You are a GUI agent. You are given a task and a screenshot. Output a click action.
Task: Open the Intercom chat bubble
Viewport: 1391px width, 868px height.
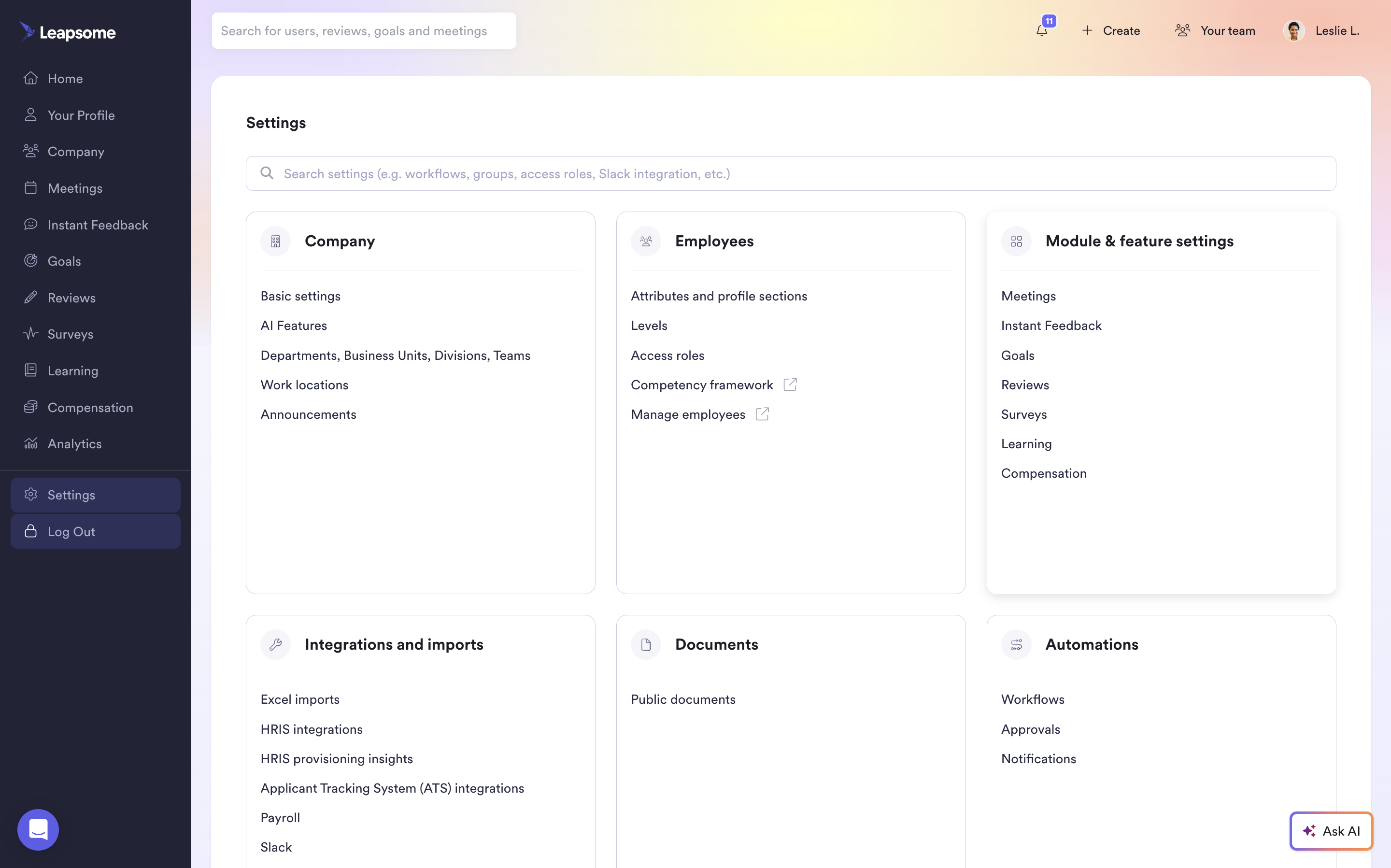38,829
